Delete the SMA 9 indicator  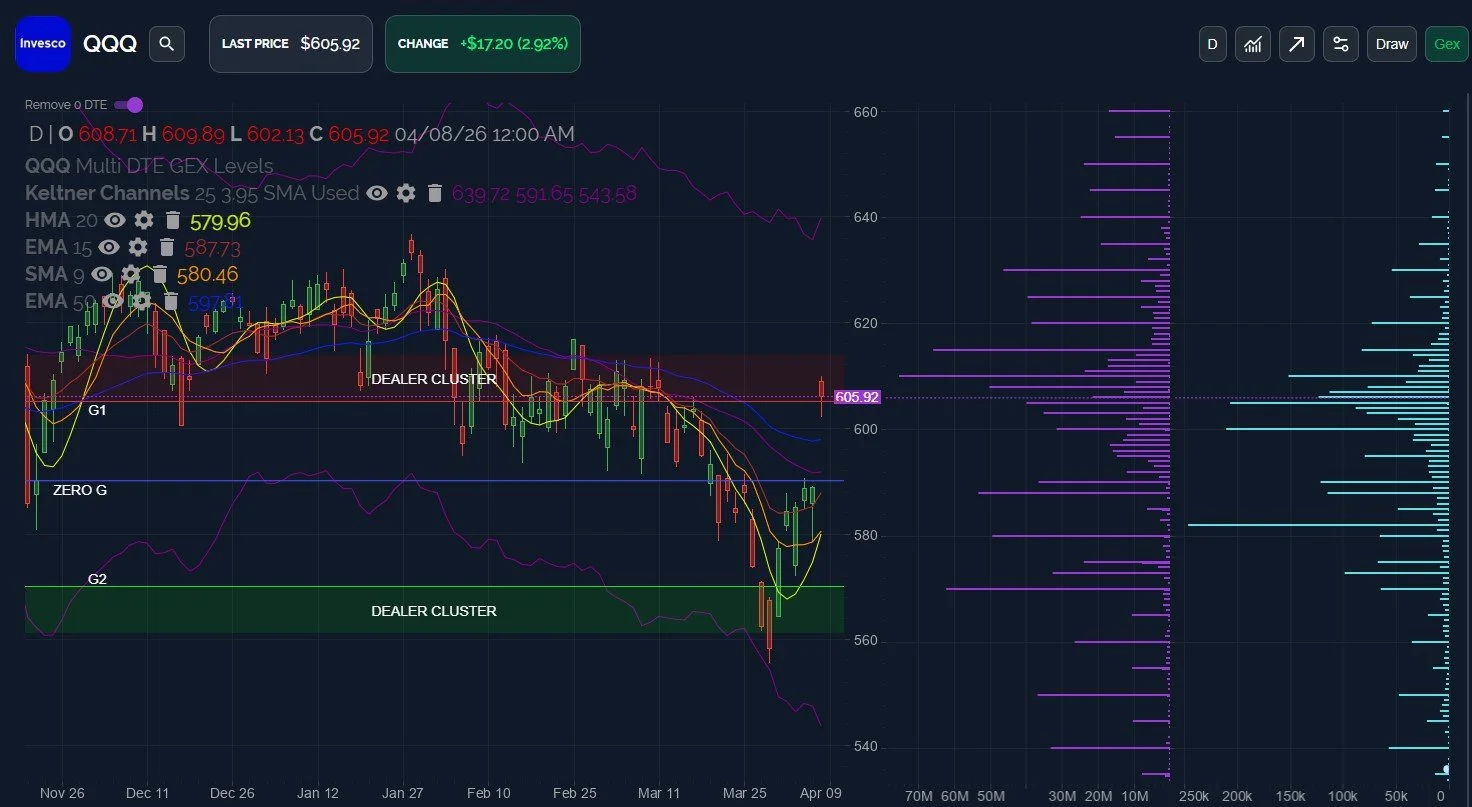pyautogui.click(x=160, y=274)
